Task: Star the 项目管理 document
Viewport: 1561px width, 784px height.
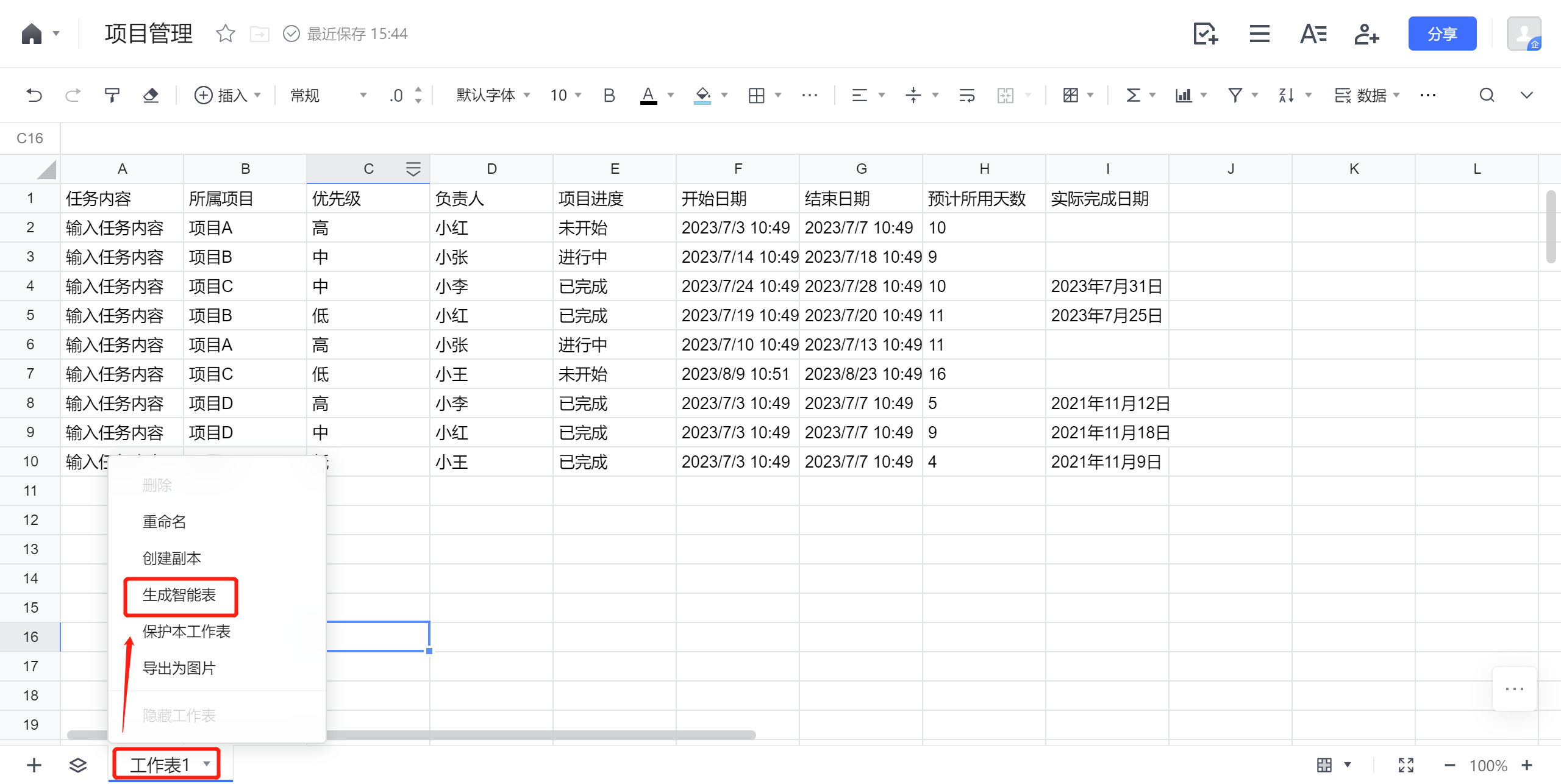Action: pyautogui.click(x=225, y=34)
